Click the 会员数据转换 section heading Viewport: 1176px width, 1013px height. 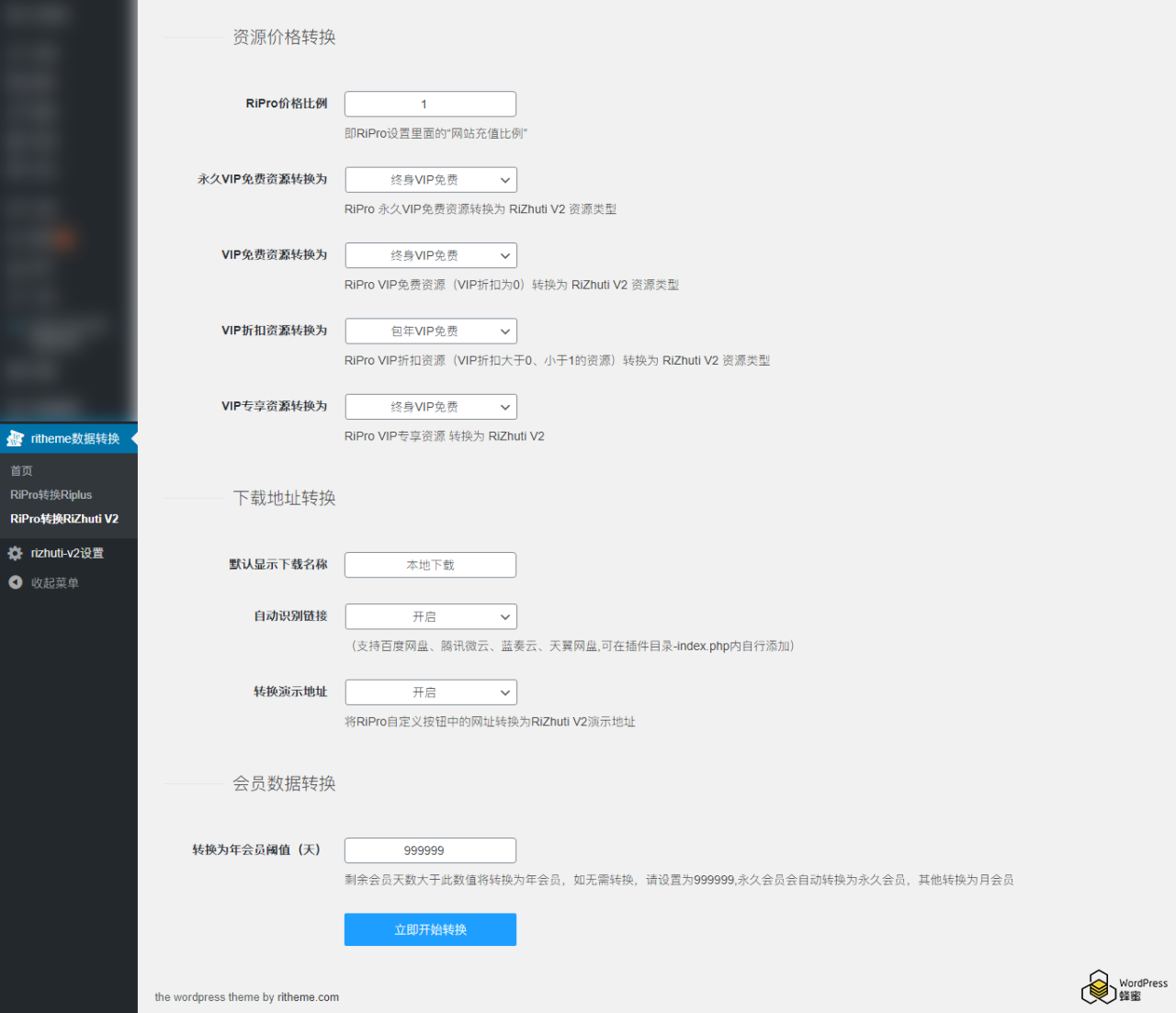(x=284, y=783)
